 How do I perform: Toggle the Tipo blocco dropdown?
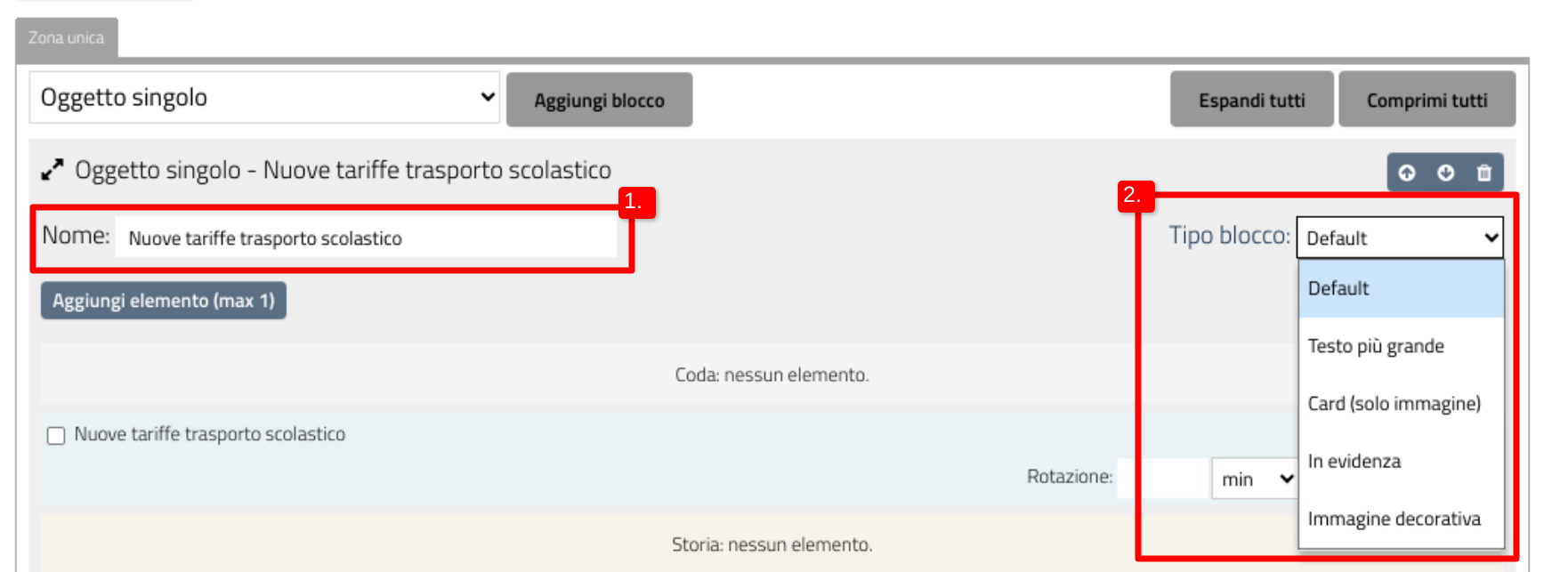(1400, 238)
